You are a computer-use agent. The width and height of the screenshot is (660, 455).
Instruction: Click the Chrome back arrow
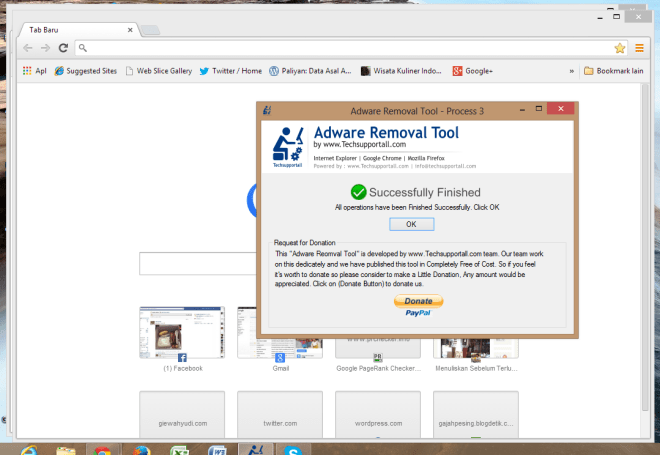[28, 48]
